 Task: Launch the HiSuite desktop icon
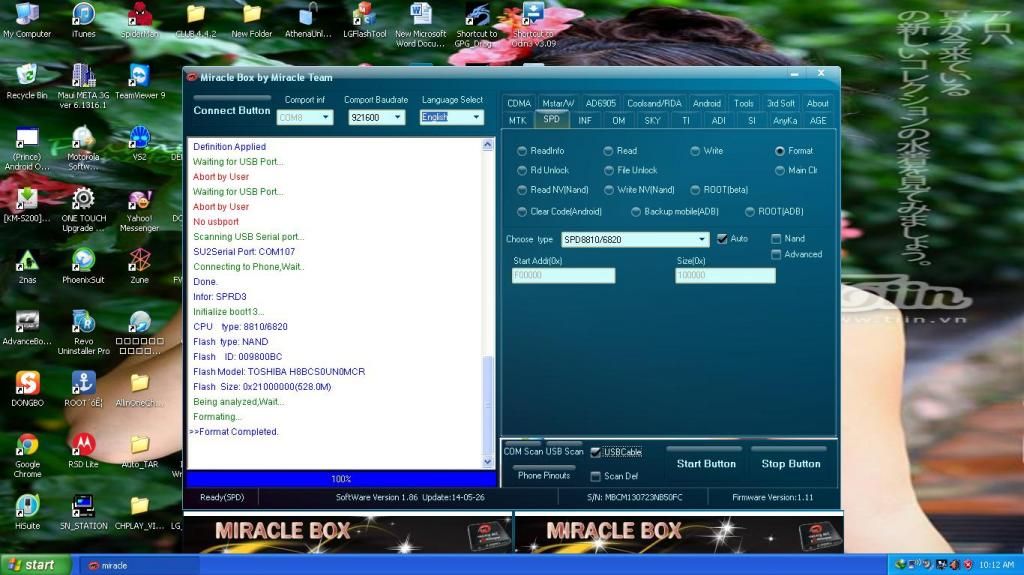coord(27,512)
